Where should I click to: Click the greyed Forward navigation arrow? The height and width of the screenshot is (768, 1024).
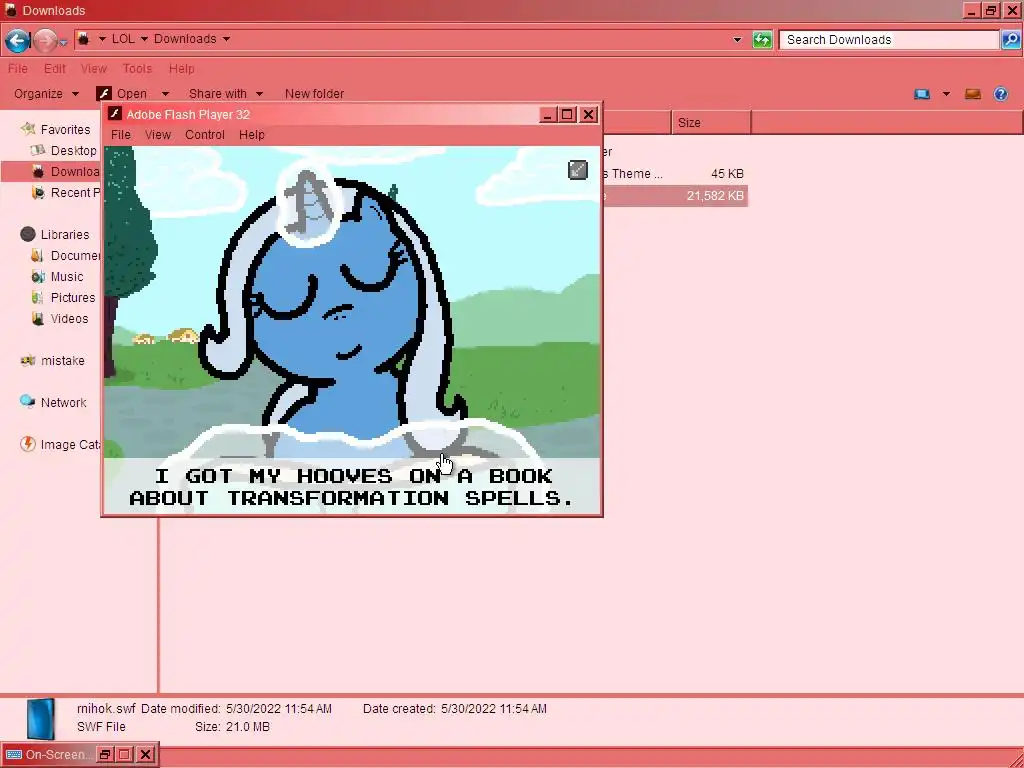44,40
